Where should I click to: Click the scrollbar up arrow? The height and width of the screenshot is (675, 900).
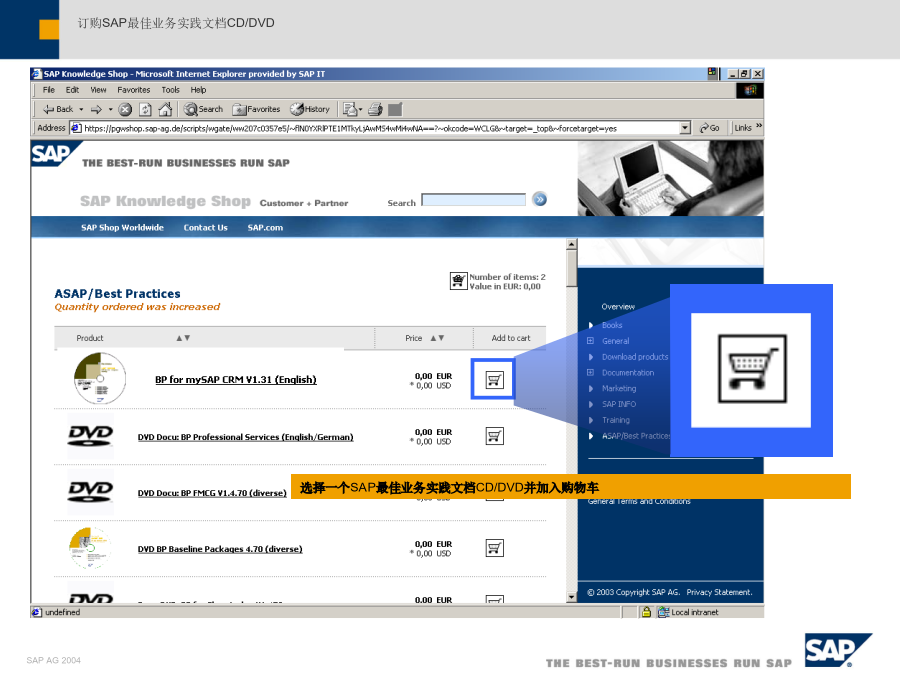pyautogui.click(x=571, y=245)
